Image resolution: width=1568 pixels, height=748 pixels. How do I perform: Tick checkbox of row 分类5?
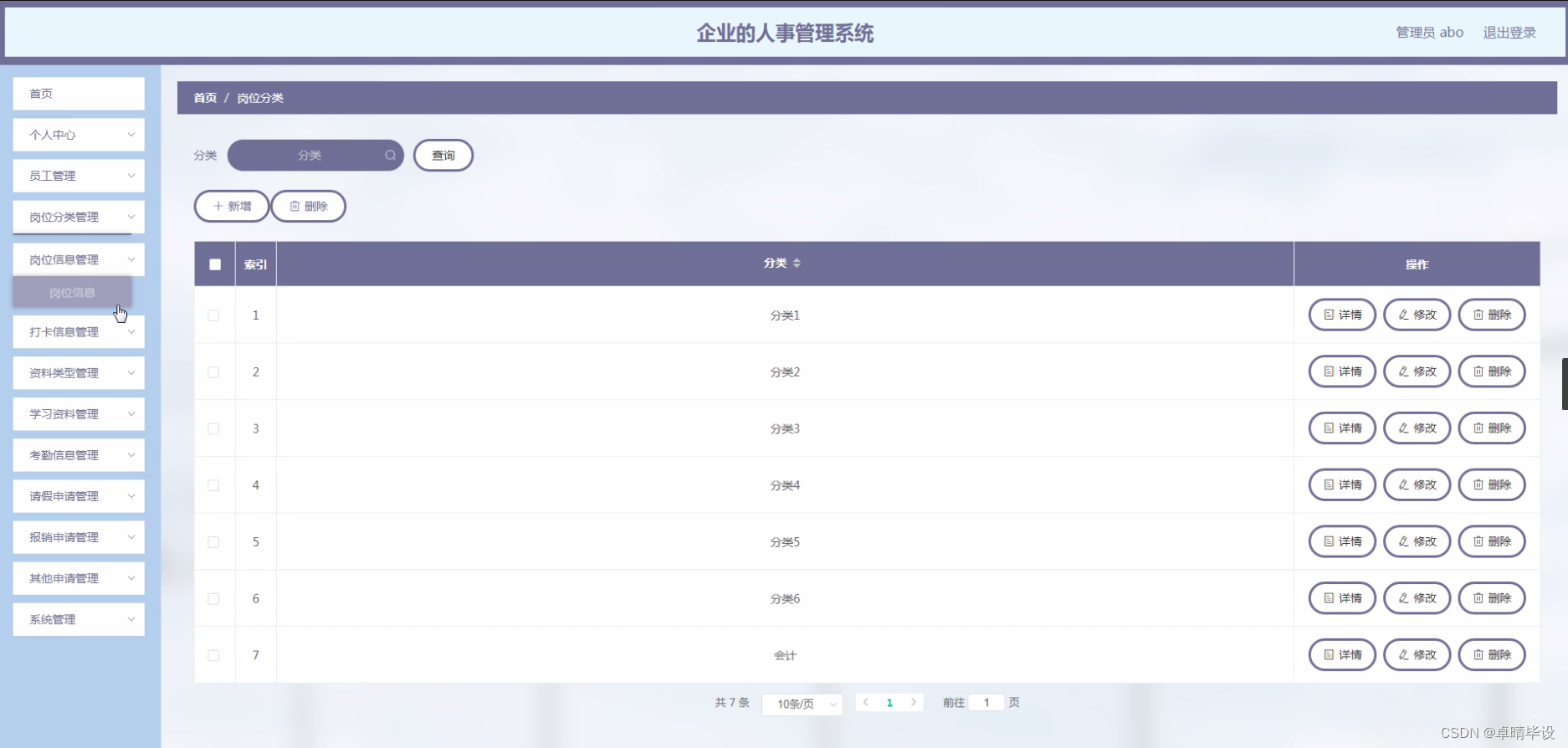(x=213, y=542)
